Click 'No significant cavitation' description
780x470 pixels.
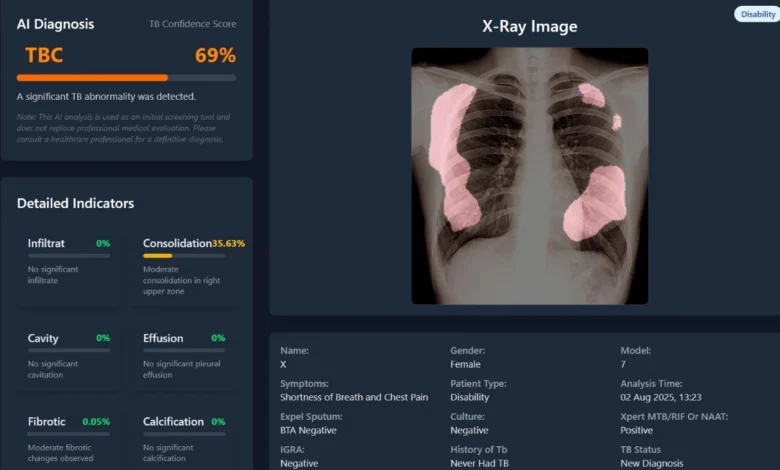[x=53, y=369]
